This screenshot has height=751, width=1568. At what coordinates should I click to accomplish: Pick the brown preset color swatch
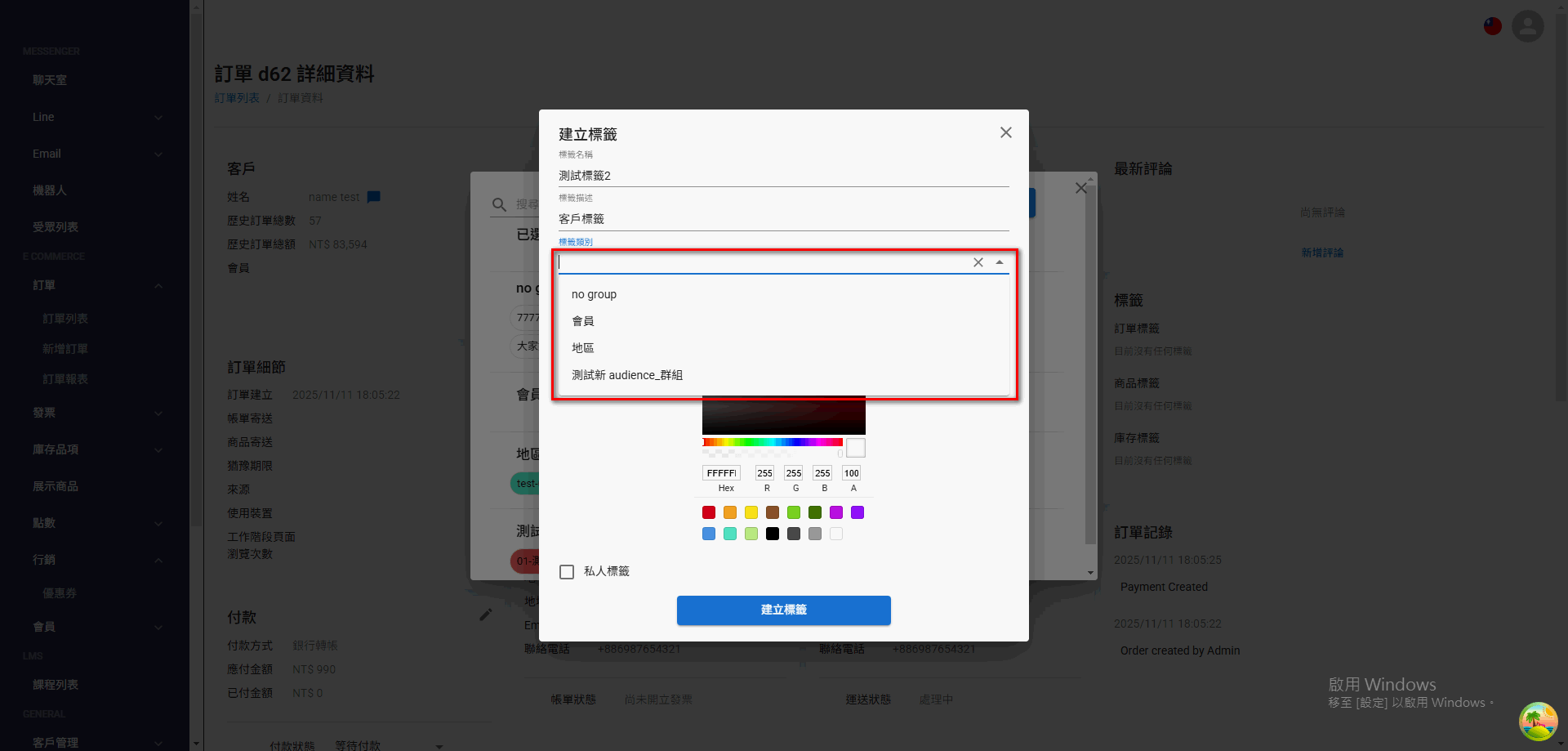773,512
